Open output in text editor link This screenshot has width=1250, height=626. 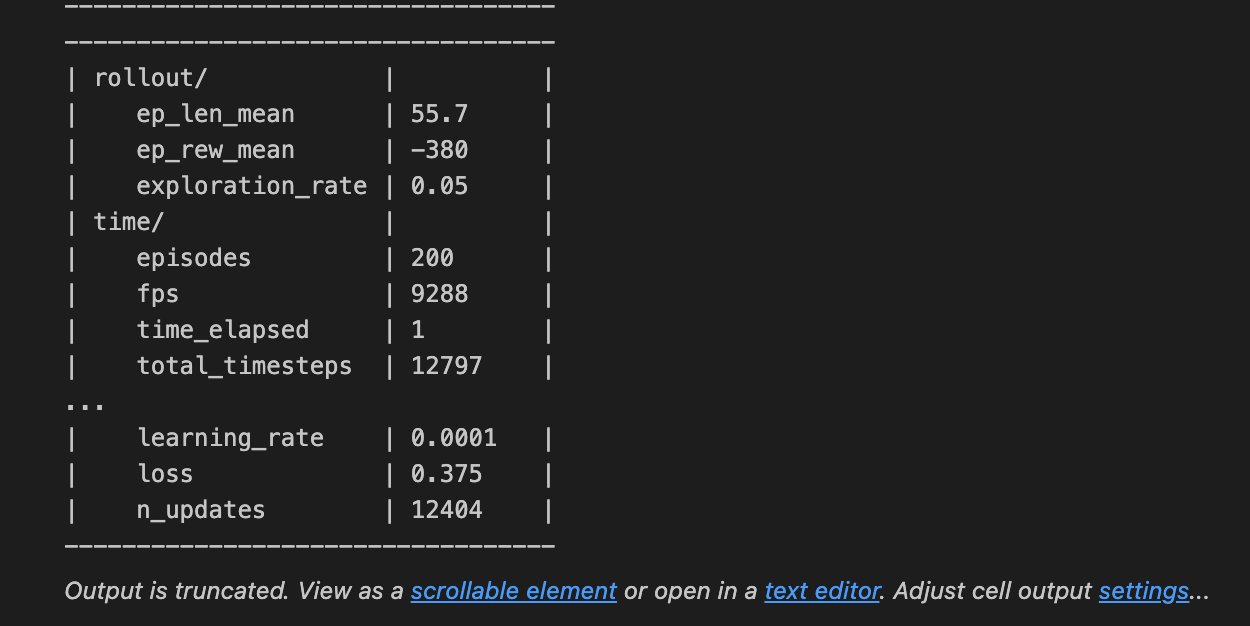pyautogui.click(x=822, y=591)
